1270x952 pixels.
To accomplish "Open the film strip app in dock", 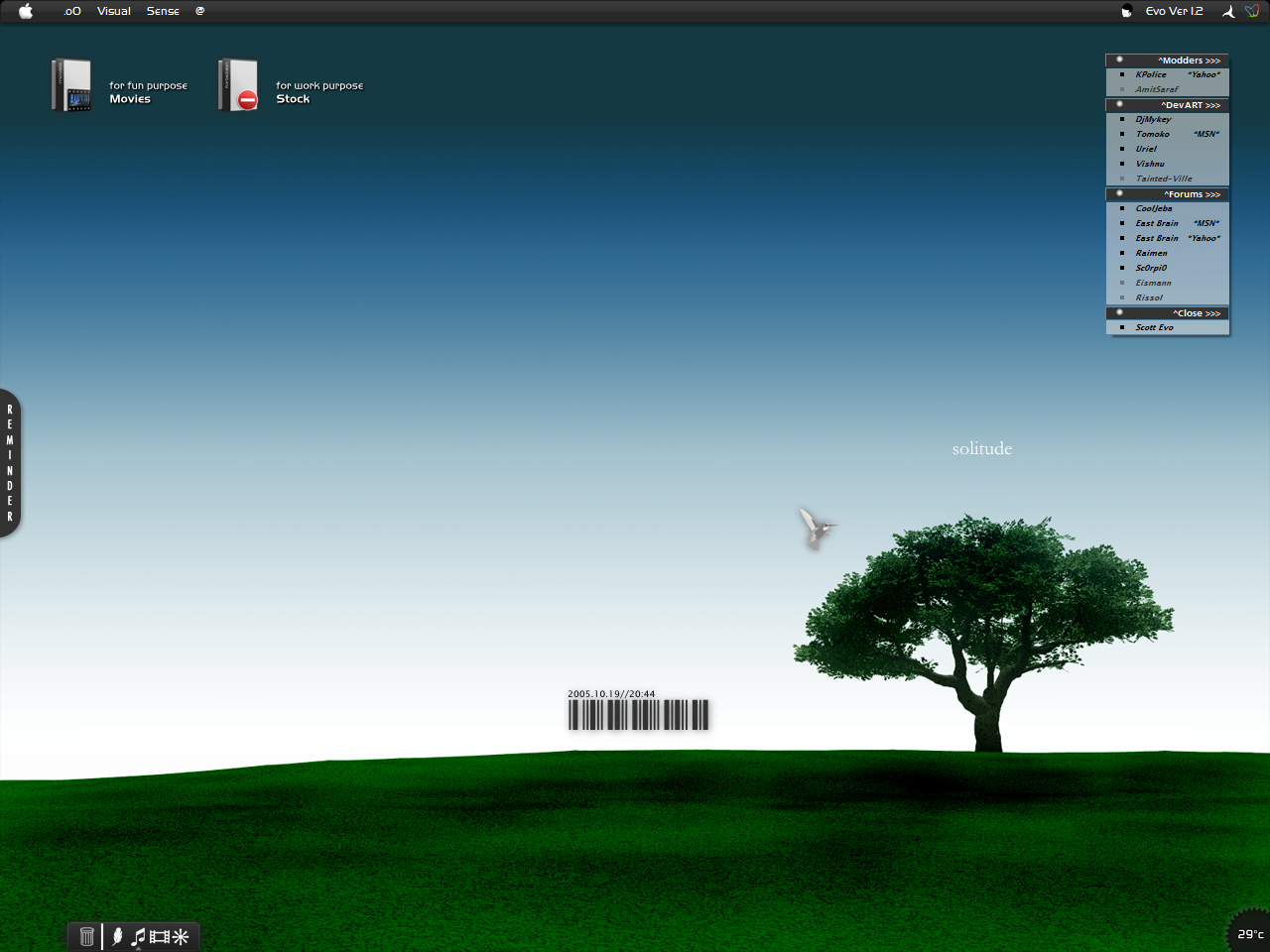I will [x=160, y=936].
